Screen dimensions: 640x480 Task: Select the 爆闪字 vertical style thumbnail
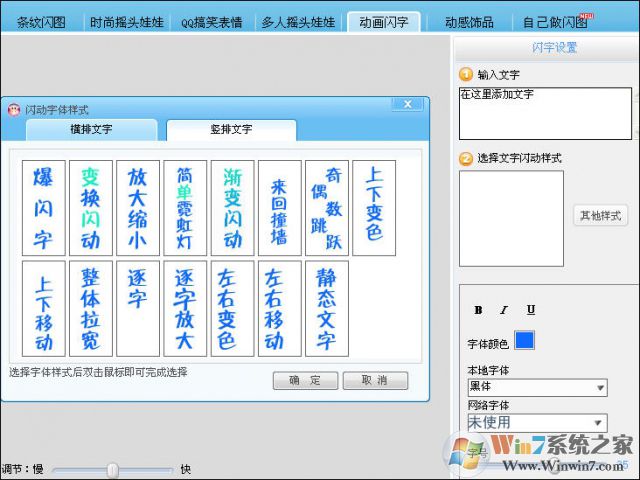click(44, 208)
